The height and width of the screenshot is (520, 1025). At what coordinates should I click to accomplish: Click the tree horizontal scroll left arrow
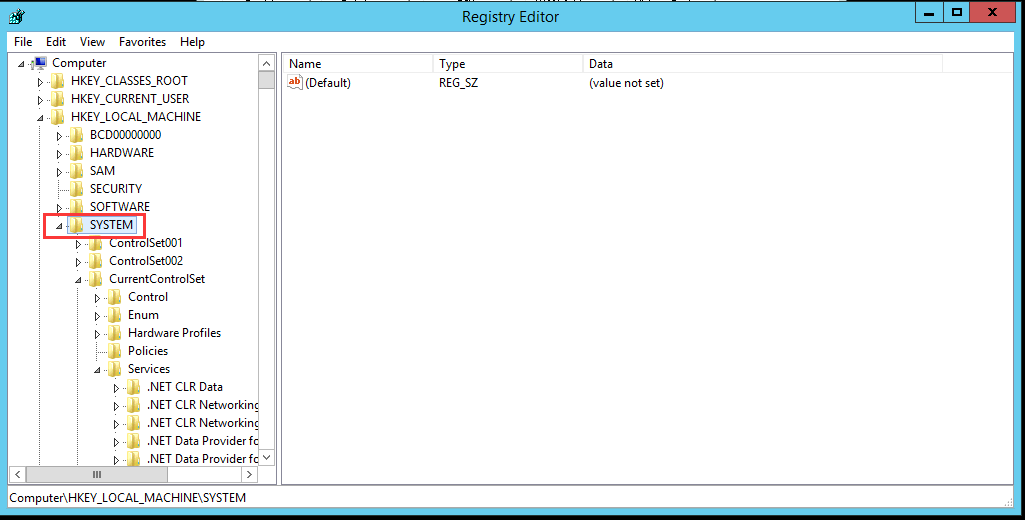click(18, 474)
